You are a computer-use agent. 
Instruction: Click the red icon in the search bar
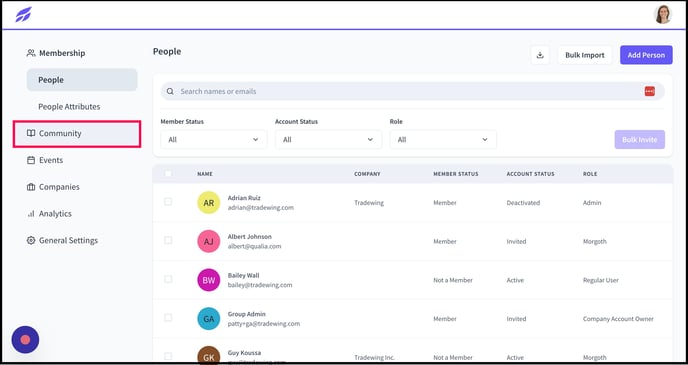coord(649,91)
